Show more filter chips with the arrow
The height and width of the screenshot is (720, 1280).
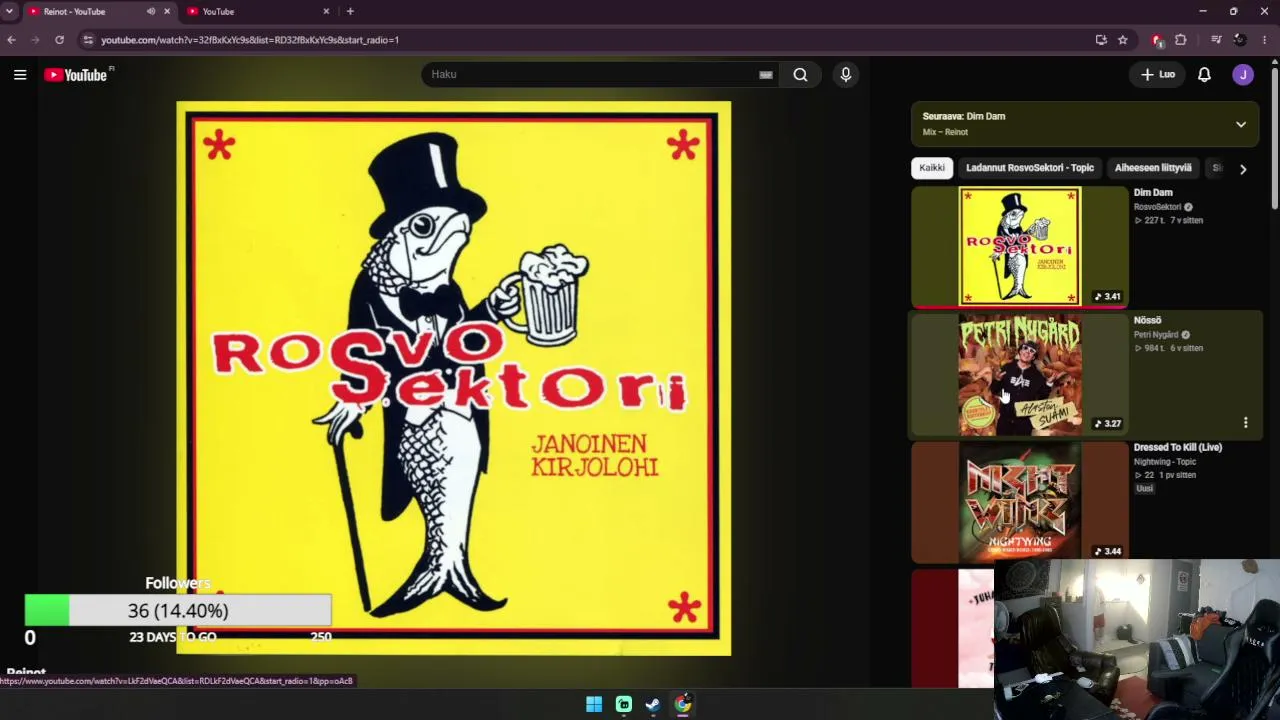[1243, 169]
